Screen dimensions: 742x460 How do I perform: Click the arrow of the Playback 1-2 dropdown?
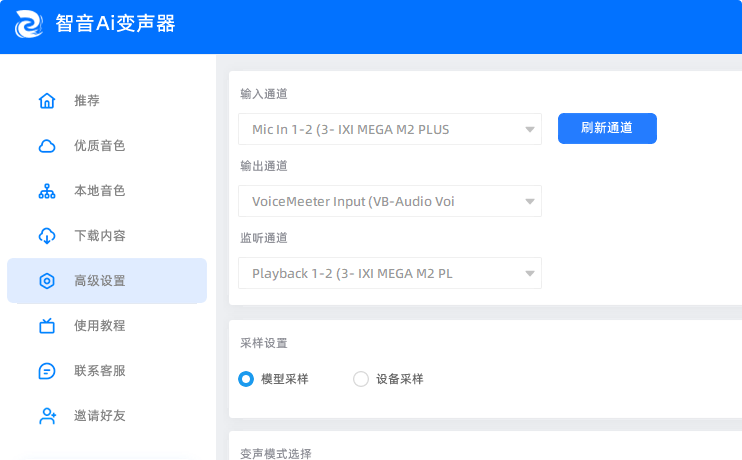point(530,274)
